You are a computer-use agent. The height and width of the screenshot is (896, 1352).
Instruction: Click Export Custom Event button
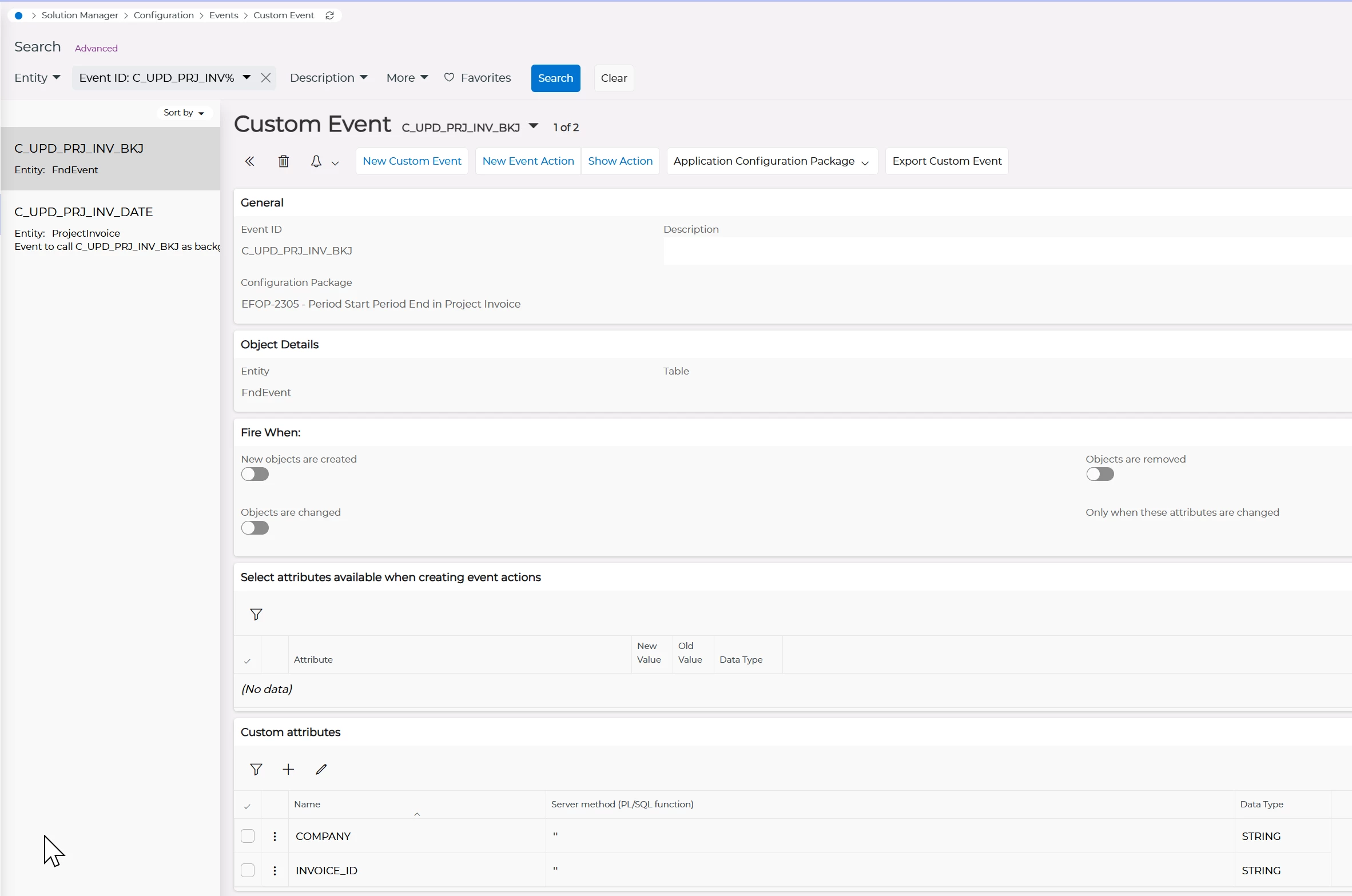[x=947, y=161]
